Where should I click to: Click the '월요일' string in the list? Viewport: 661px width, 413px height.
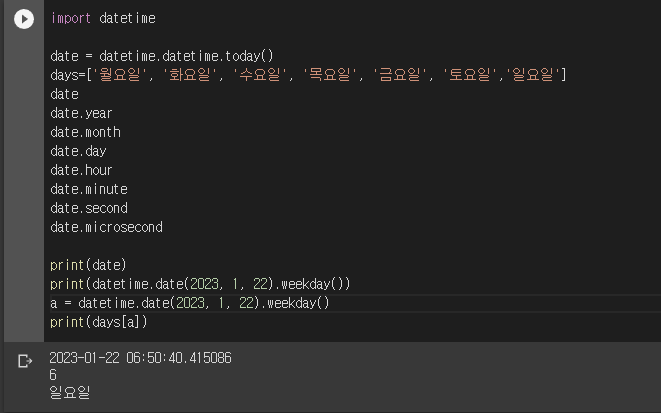coord(119,75)
